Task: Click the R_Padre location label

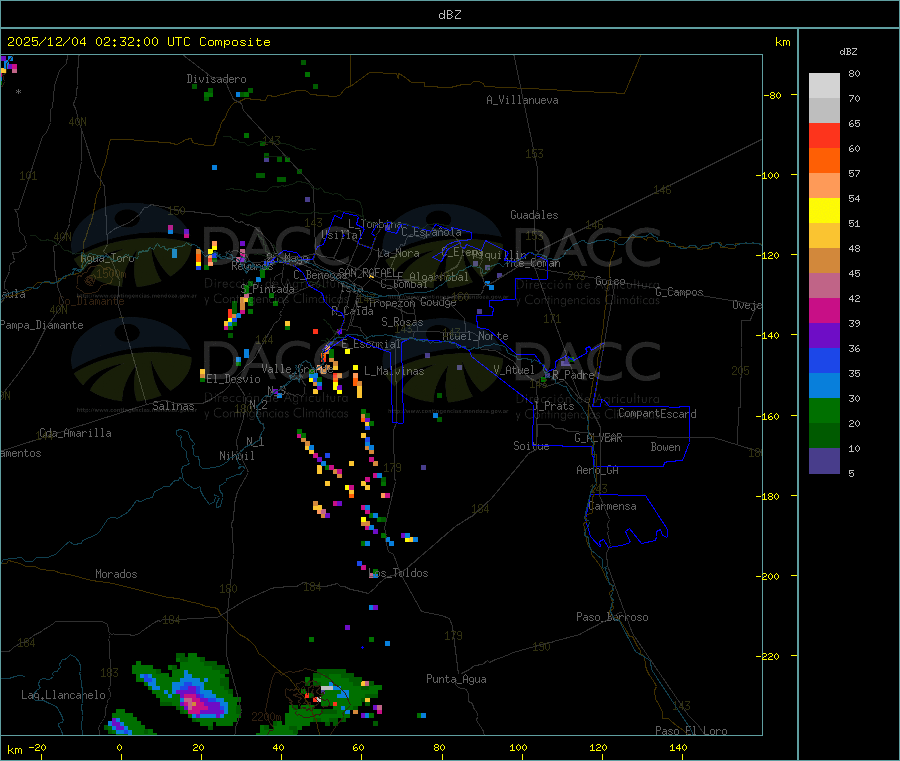Action: click(x=573, y=375)
